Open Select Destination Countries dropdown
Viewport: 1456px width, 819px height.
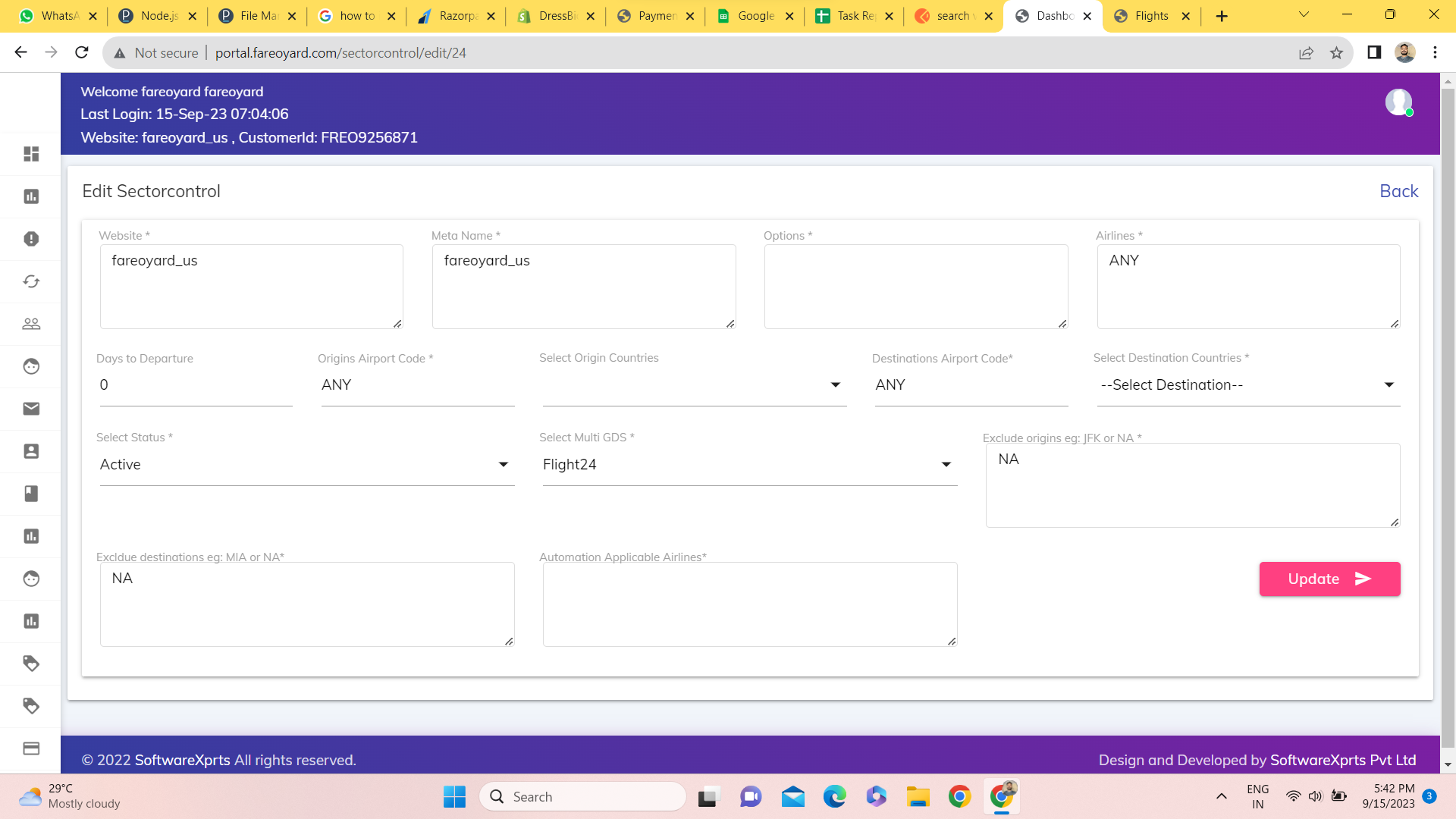(x=1247, y=385)
